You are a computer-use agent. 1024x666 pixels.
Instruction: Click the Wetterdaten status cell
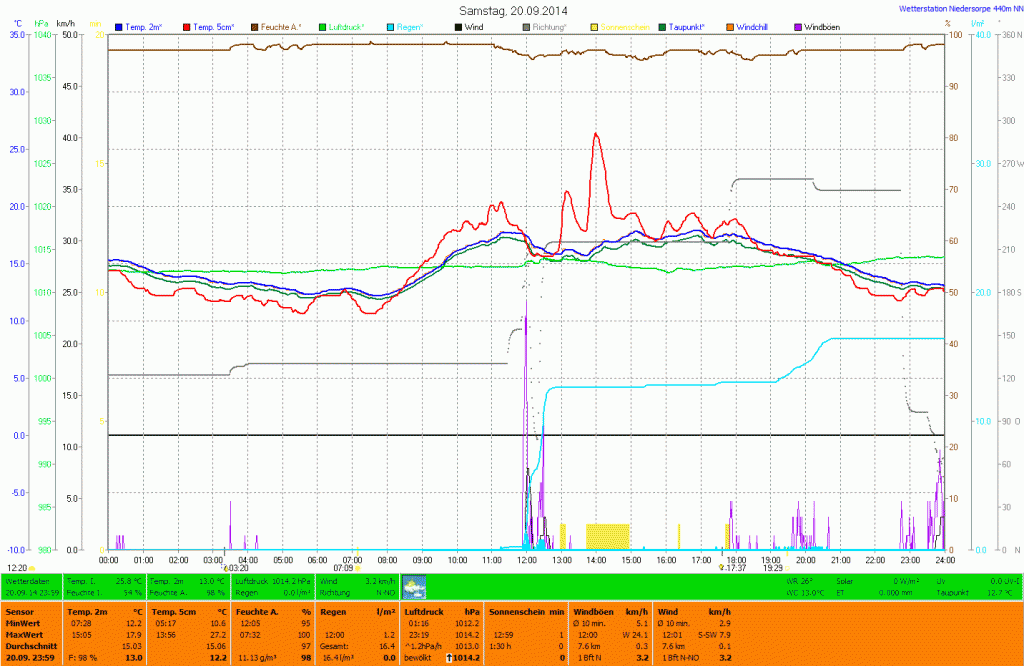tap(28, 580)
